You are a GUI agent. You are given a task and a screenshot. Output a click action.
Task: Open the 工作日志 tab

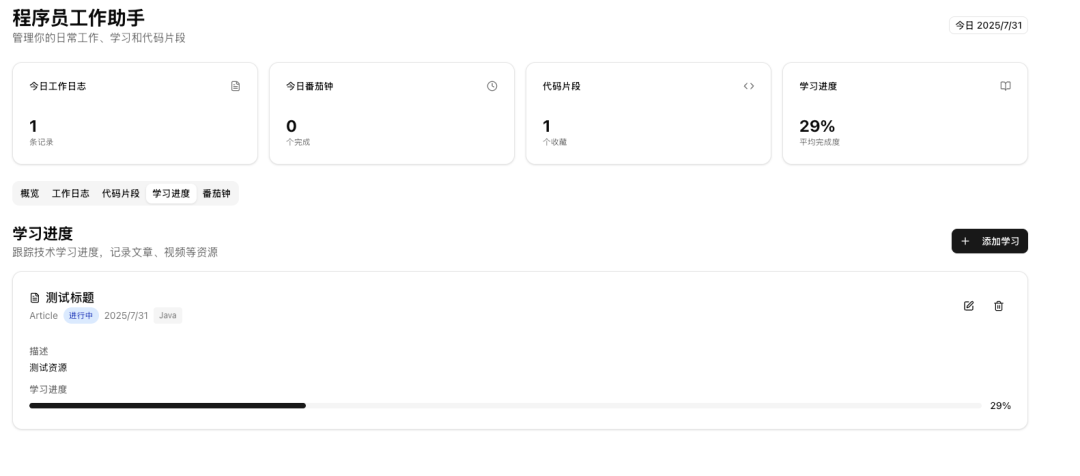(70, 193)
